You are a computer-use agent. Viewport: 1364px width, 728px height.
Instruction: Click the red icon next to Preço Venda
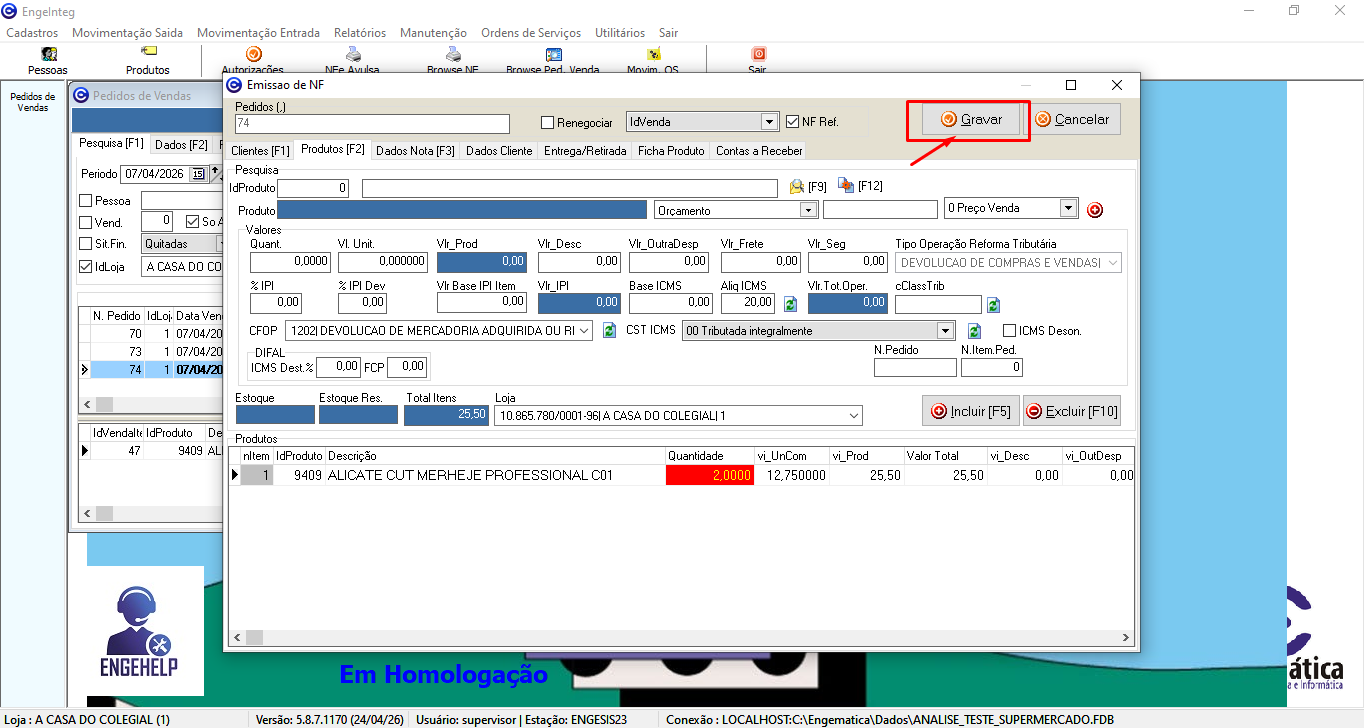pos(1094,210)
